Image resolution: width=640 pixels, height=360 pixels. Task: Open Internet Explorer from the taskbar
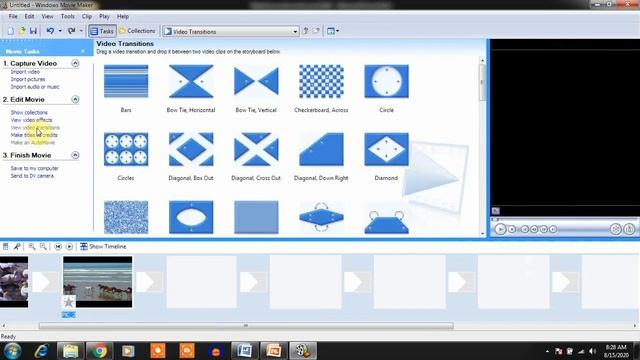[42, 351]
